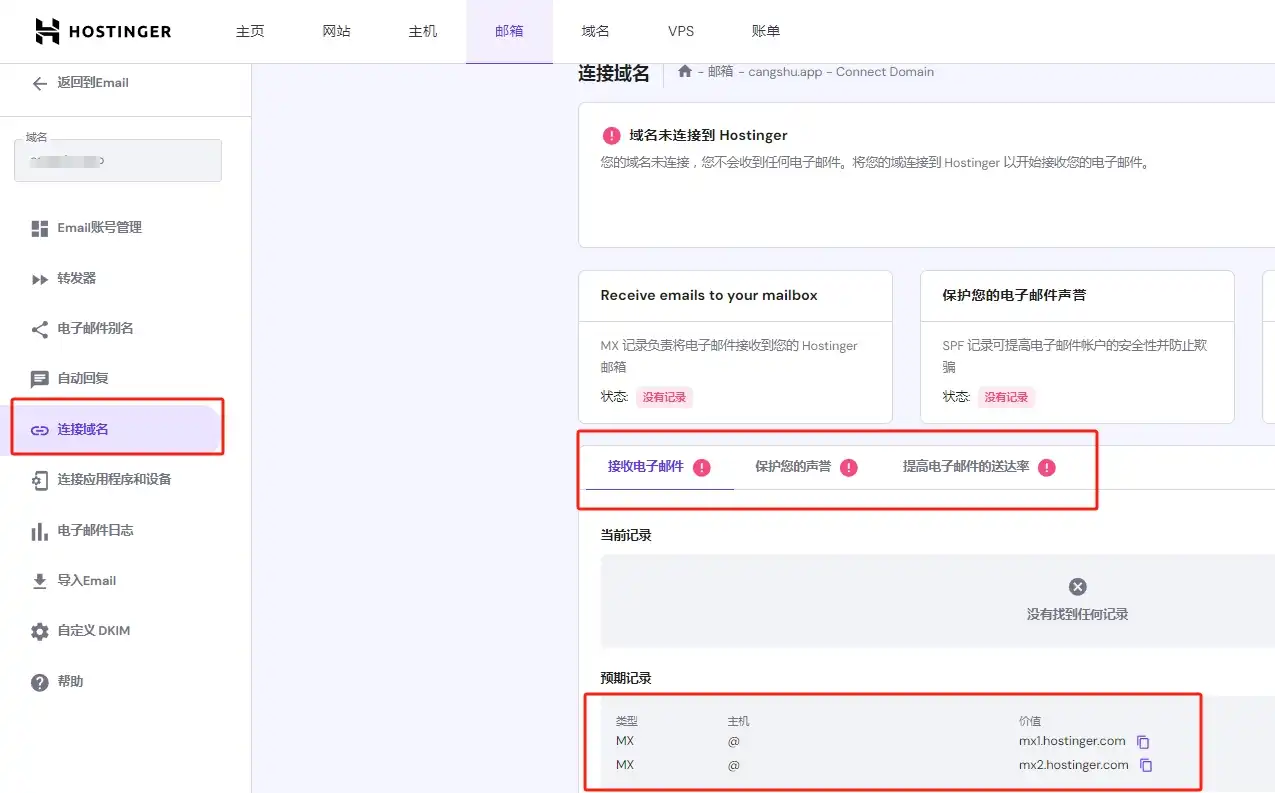Open 账单 in the top navigation
The height and width of the screenshot is (793, 1275).
click(765, 31)
